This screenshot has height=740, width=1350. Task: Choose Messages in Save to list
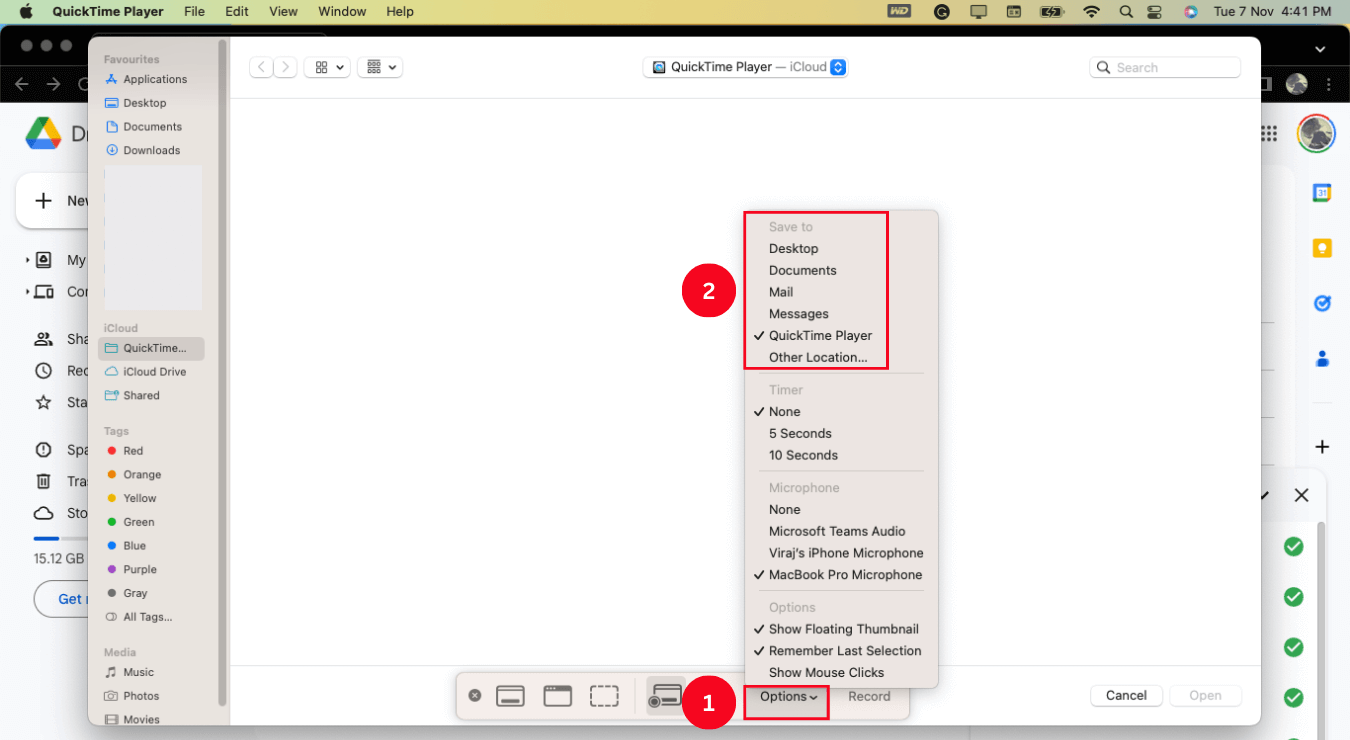pyautogui.click(x=798, y=314)
